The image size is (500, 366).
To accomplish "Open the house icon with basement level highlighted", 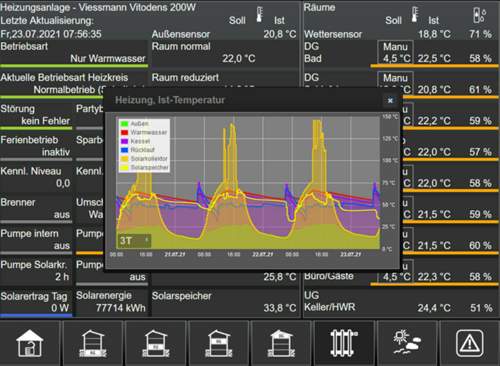I will tap(93, 343).
